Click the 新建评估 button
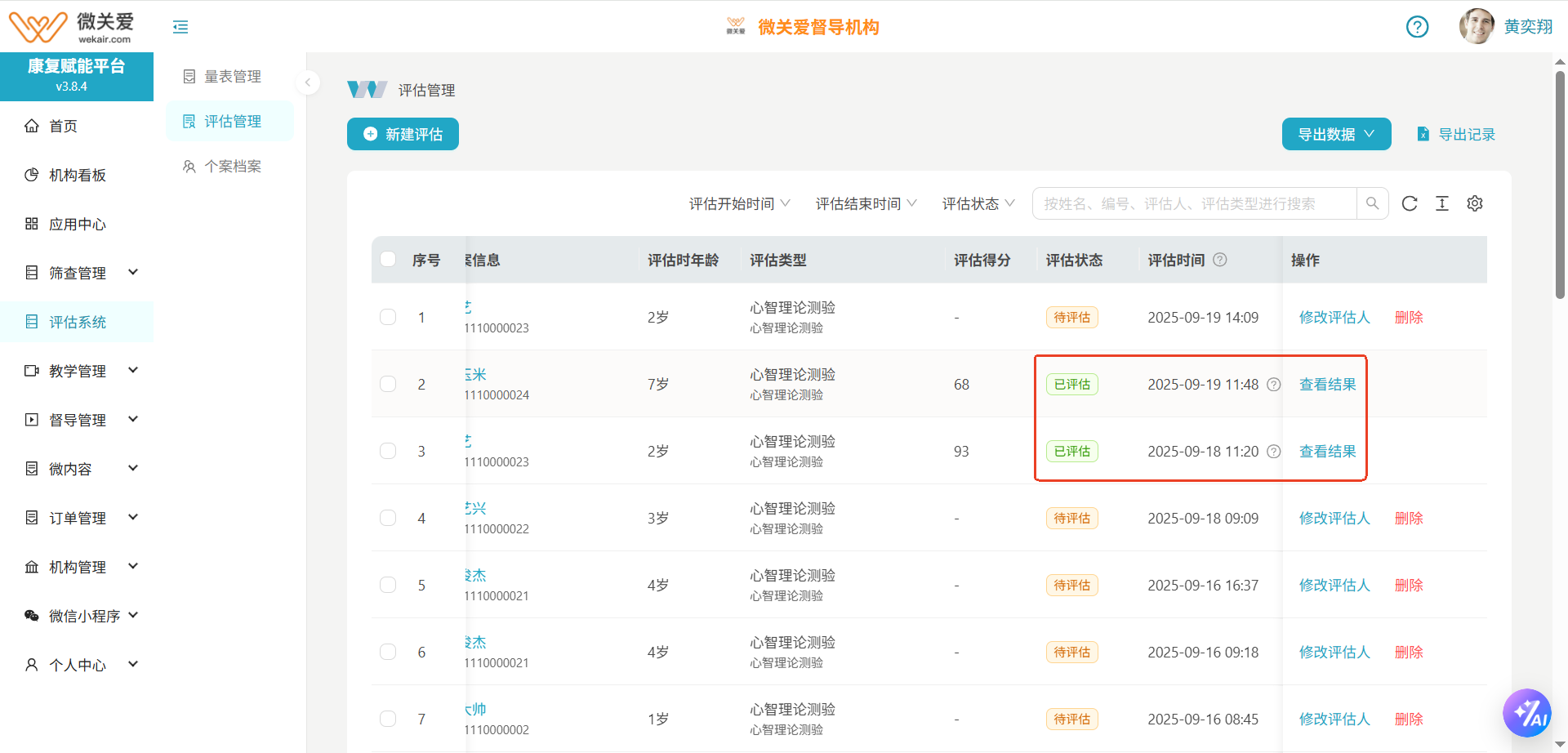Screen dimensions: 1568x753 403,134
